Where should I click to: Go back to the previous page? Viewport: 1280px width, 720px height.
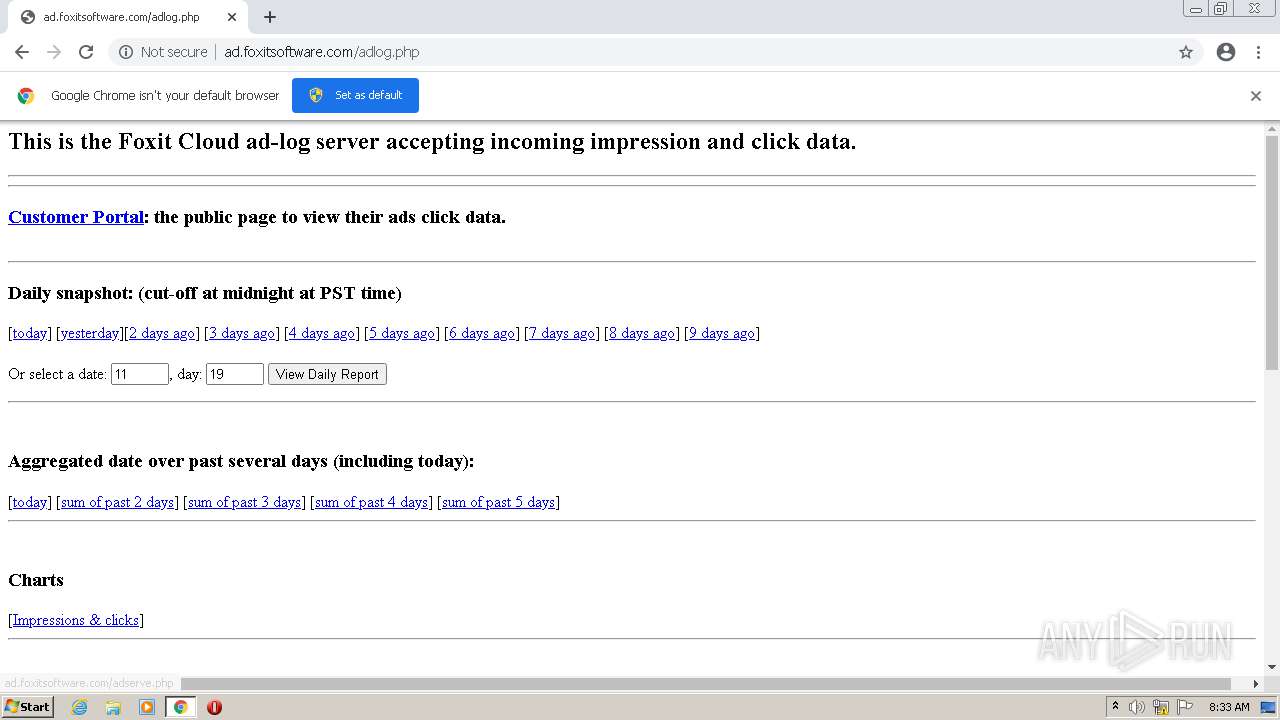(x=22, y=52)
